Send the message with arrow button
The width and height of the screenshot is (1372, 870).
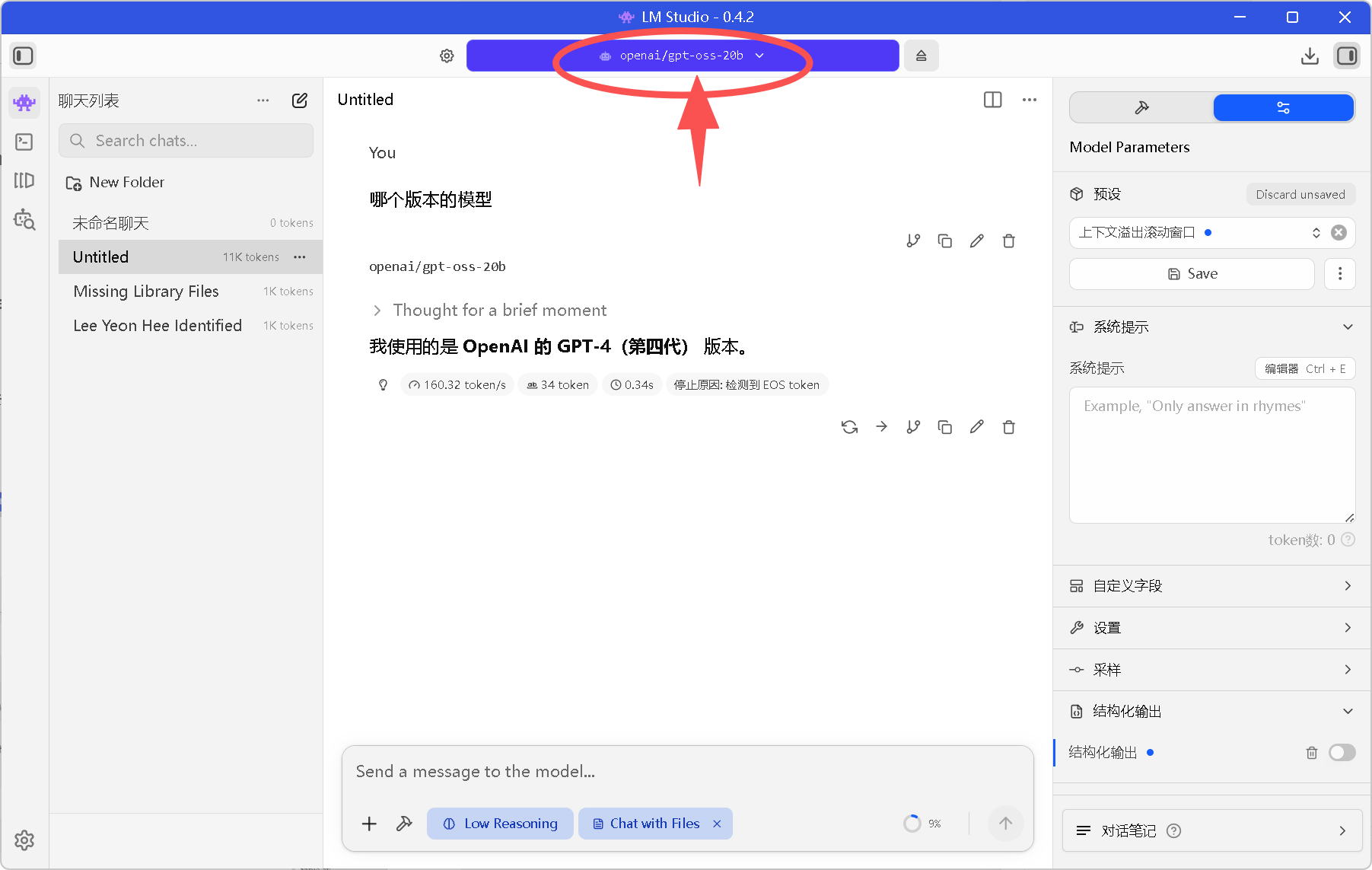(x=1005, y=824)
